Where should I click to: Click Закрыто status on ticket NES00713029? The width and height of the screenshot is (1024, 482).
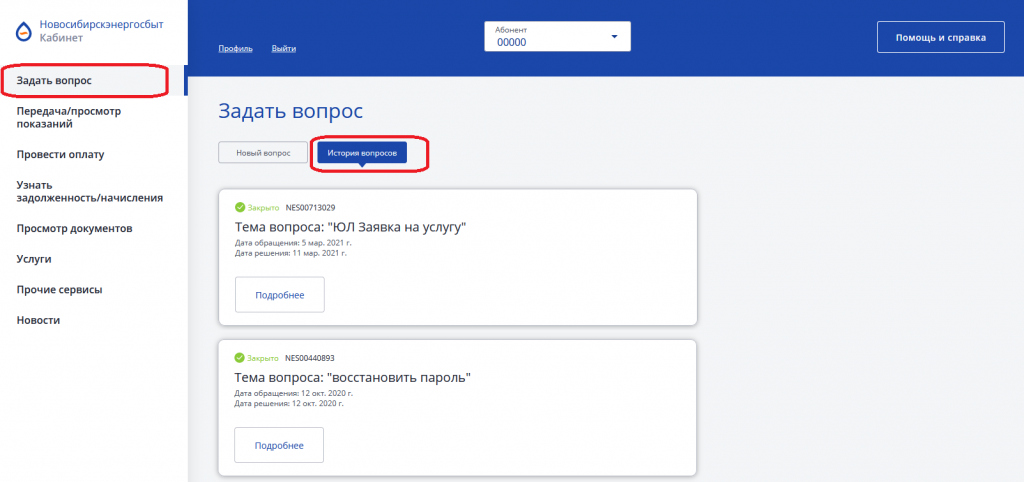click(263, 208)
